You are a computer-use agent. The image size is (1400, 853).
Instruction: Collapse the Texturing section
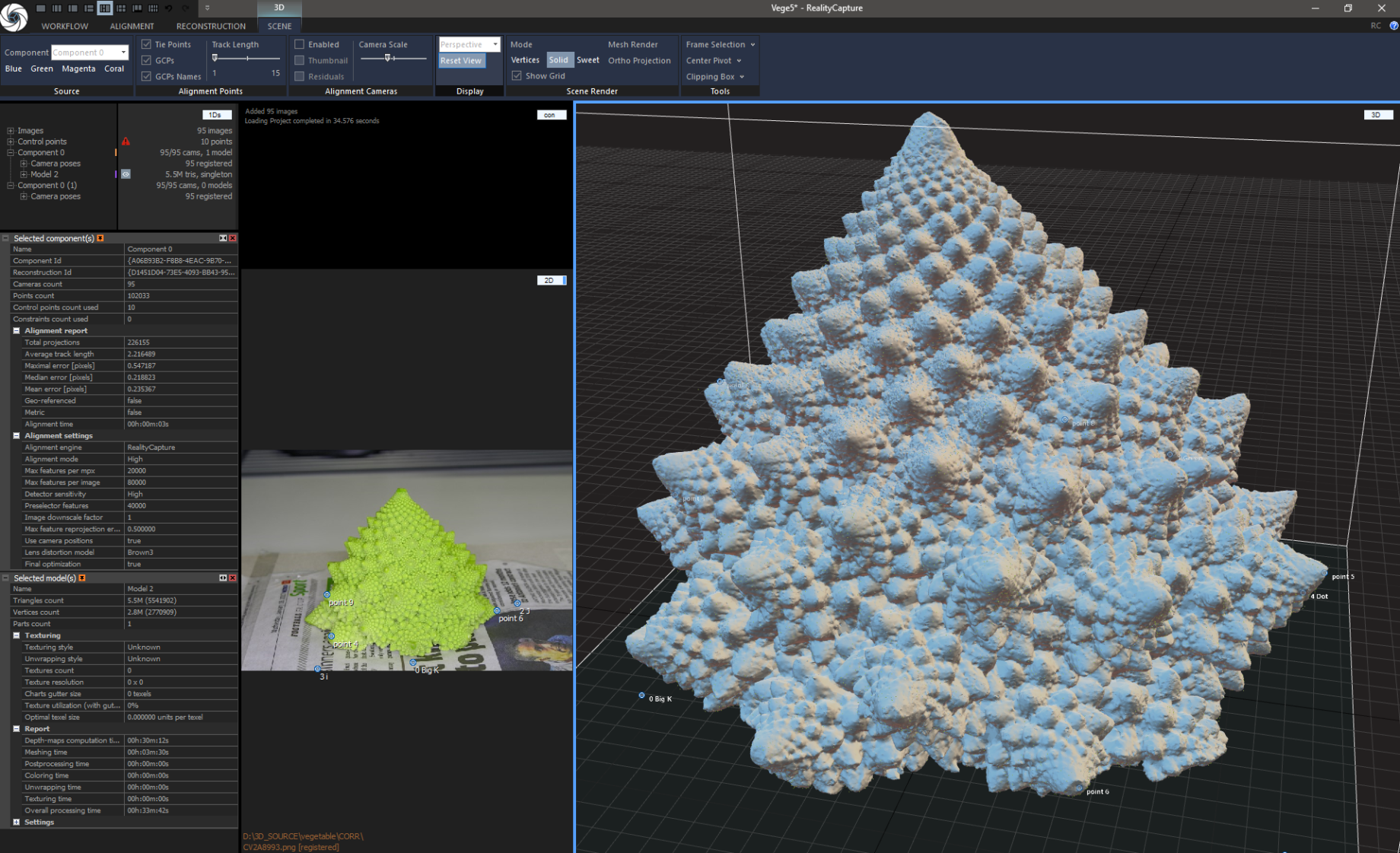pyautogui.click(x=17, y=635)
